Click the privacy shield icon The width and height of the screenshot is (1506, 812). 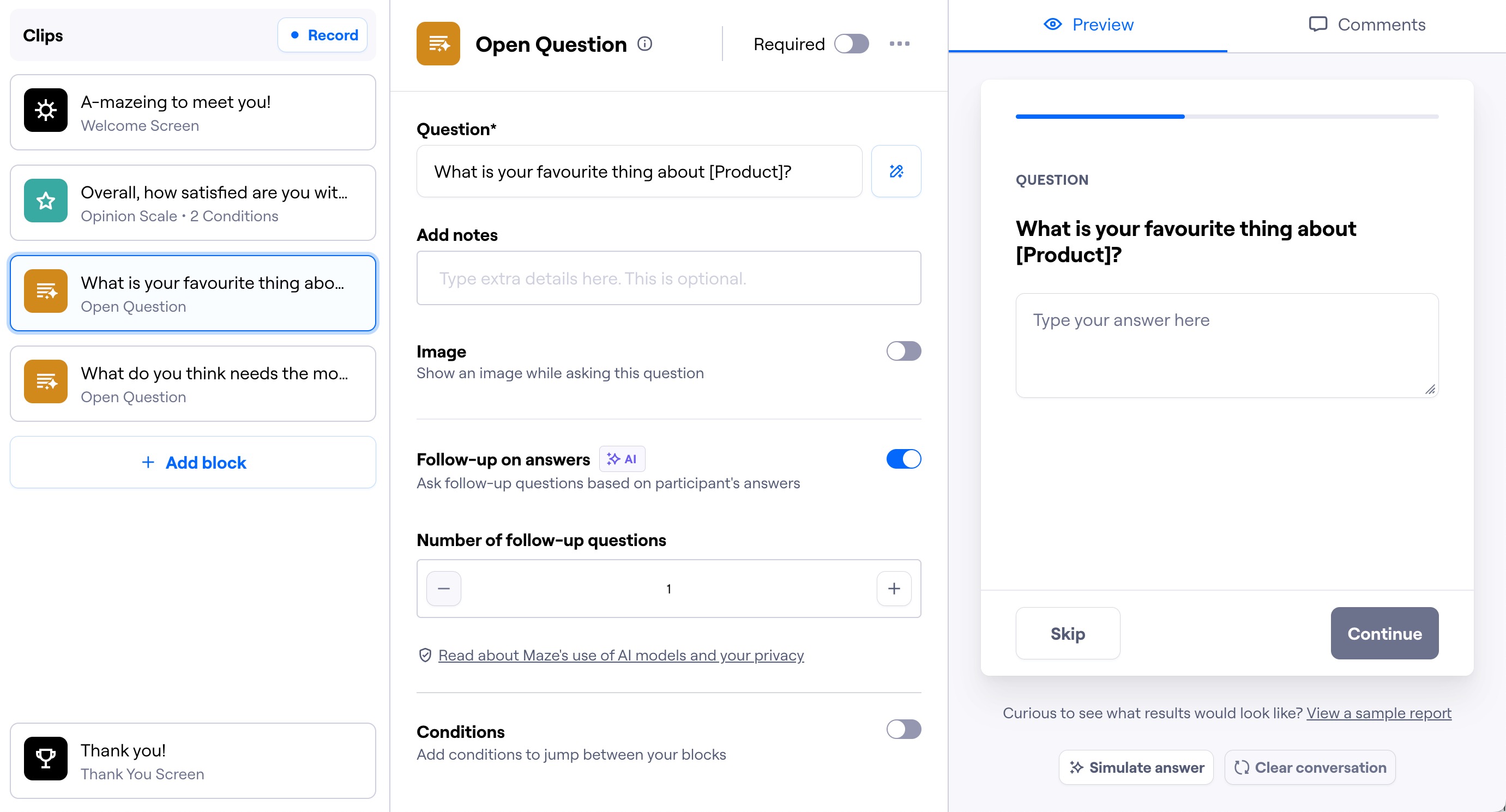click(x=425, y=656)
